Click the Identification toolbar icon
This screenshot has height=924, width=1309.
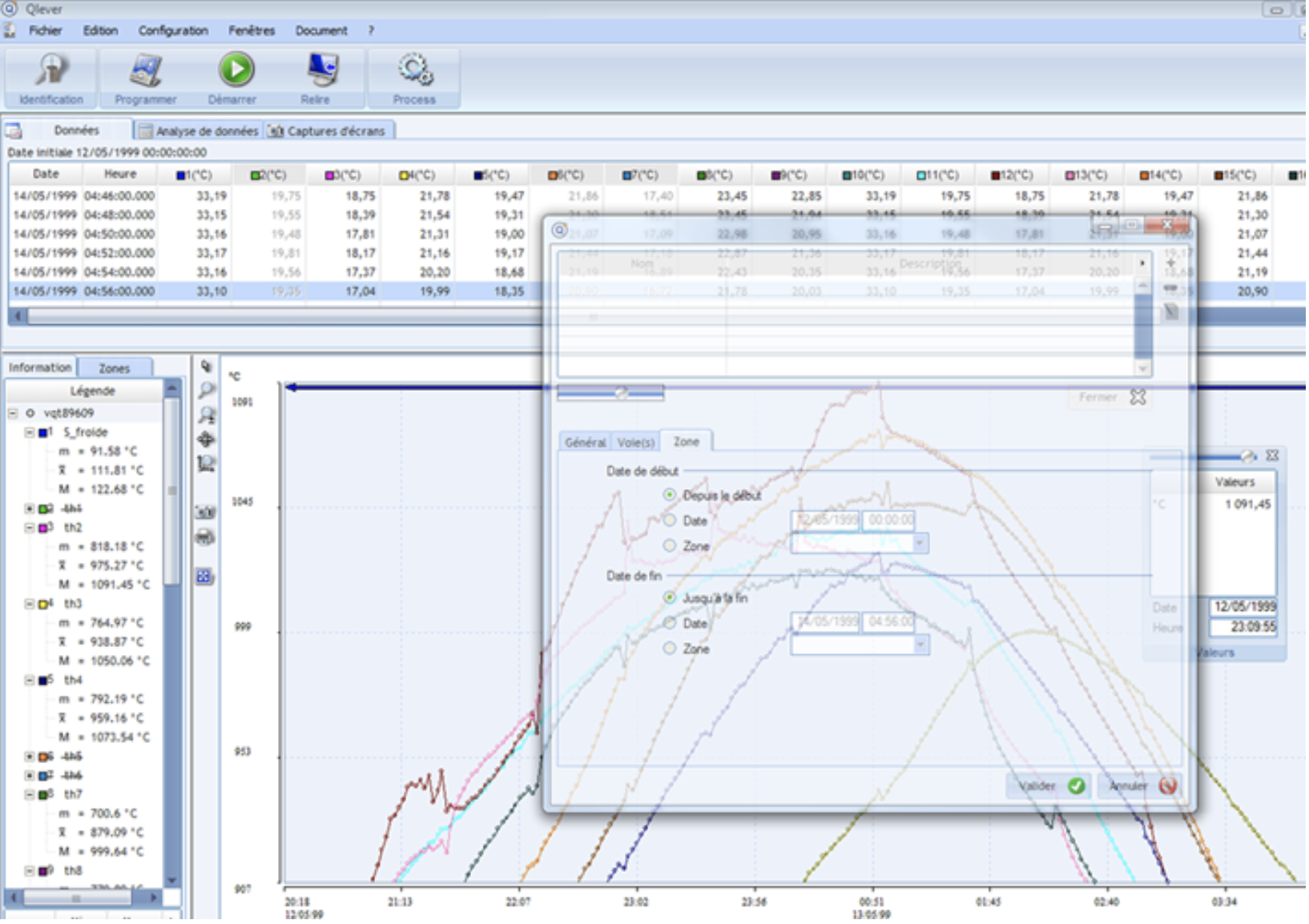click(x=51, y=78)
